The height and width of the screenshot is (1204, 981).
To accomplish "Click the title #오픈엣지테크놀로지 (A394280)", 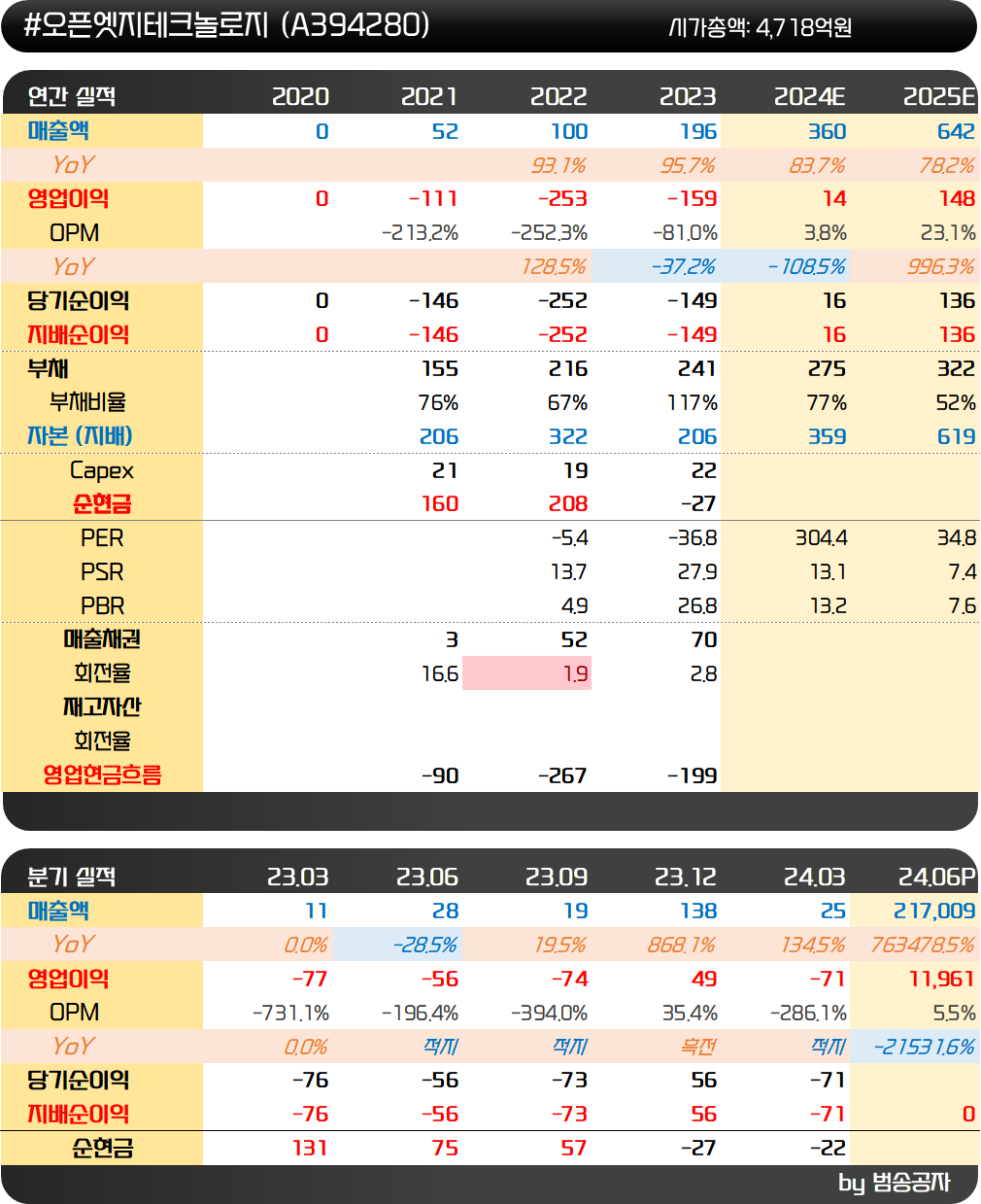I will pyautogui.click(x=226, y=25).
